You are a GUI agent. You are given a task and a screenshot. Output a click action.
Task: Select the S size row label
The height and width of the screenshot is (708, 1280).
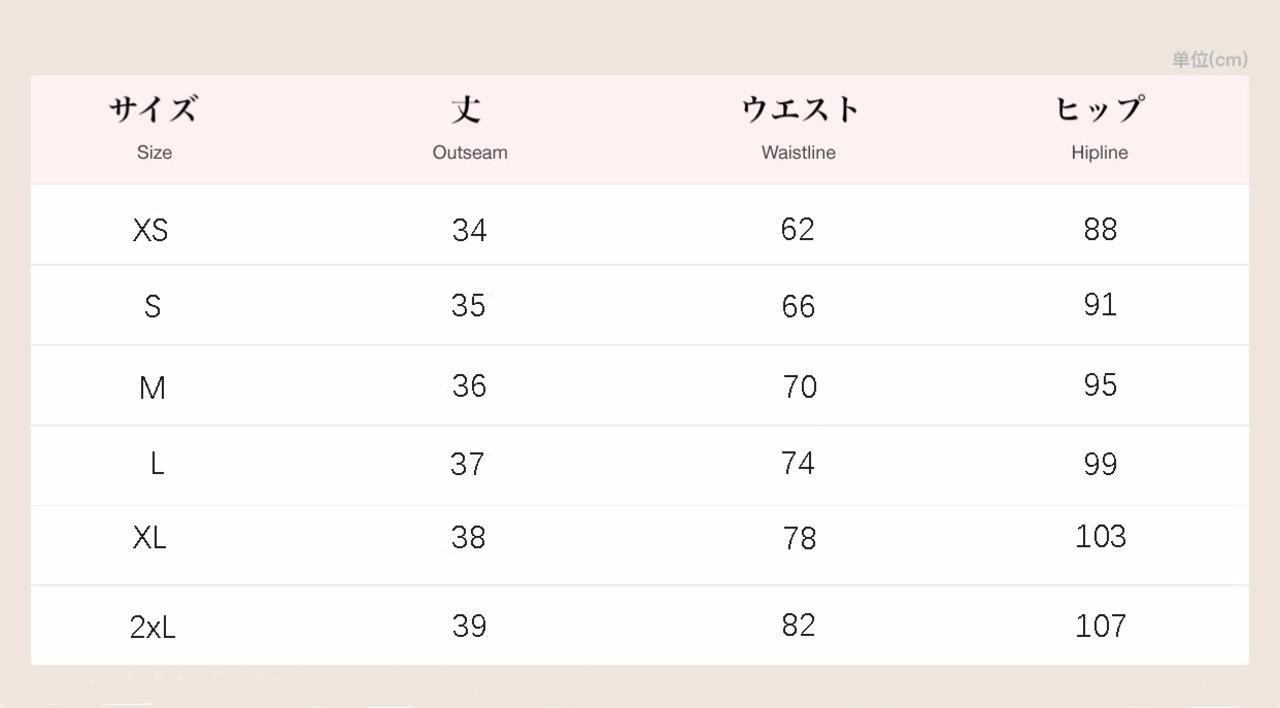click(x=152, y=306)
